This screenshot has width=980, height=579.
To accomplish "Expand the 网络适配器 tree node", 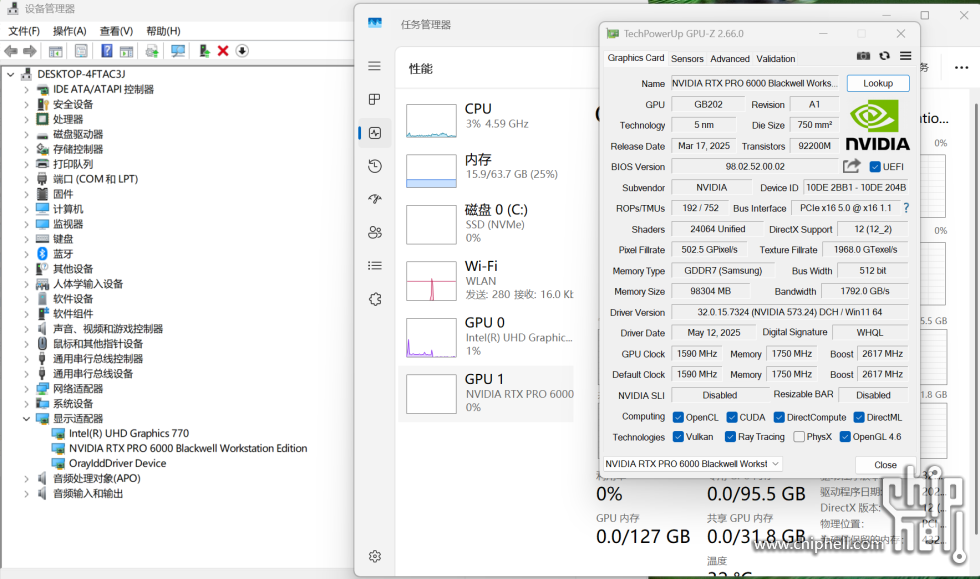I will 26,389.
